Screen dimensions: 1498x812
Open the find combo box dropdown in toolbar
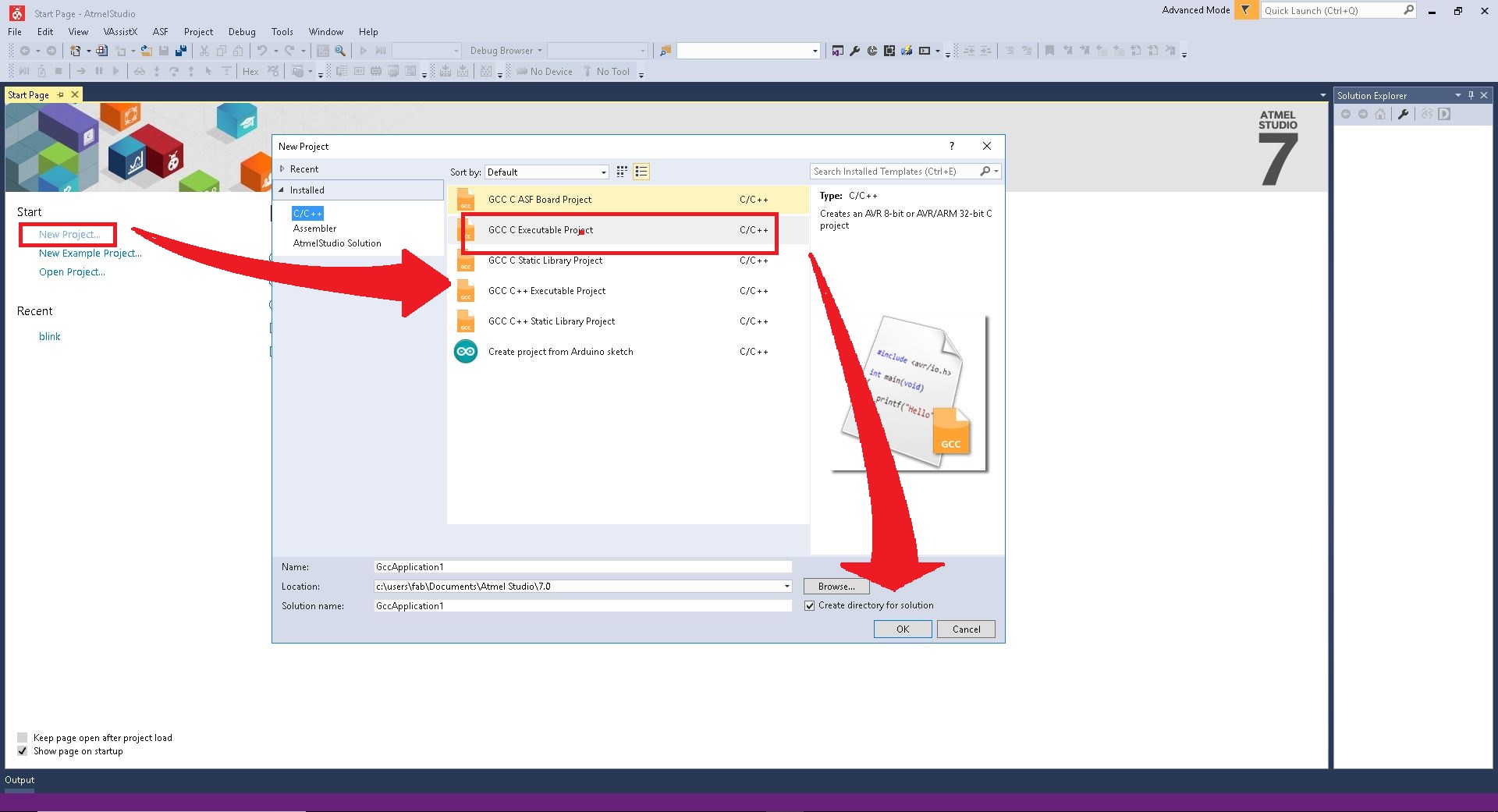(815, 51)
